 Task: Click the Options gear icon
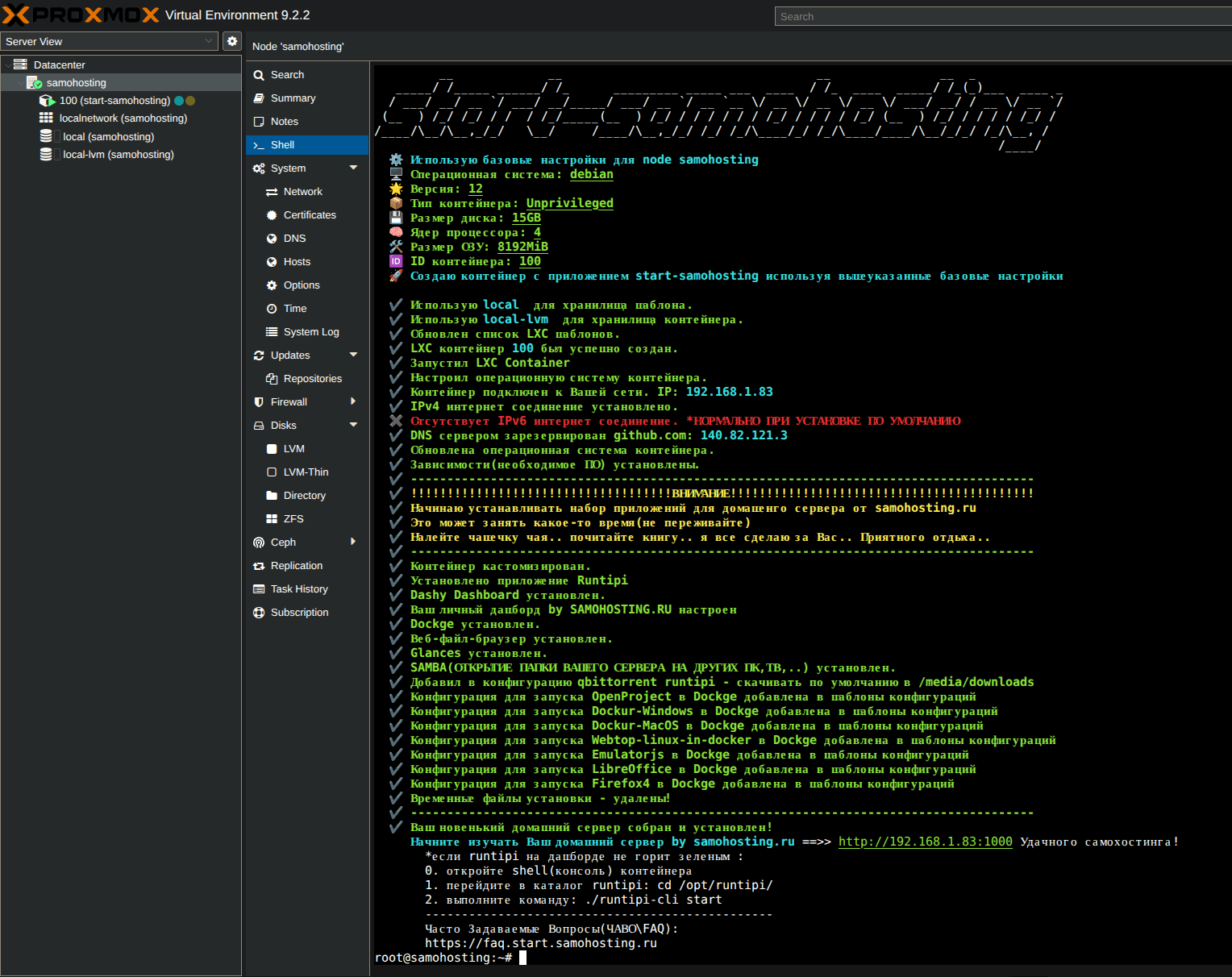[x=272, y=285]
